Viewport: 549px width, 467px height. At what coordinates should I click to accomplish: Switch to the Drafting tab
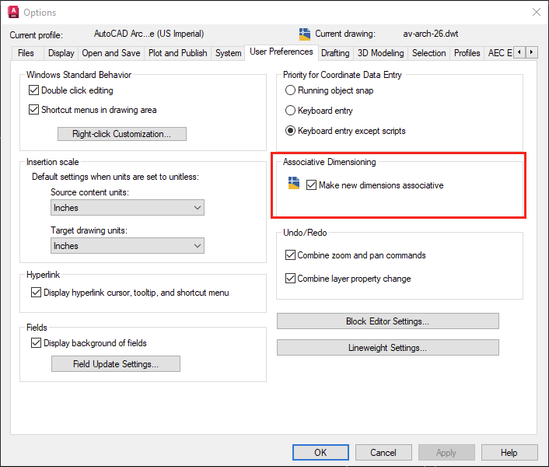[335, 53]
